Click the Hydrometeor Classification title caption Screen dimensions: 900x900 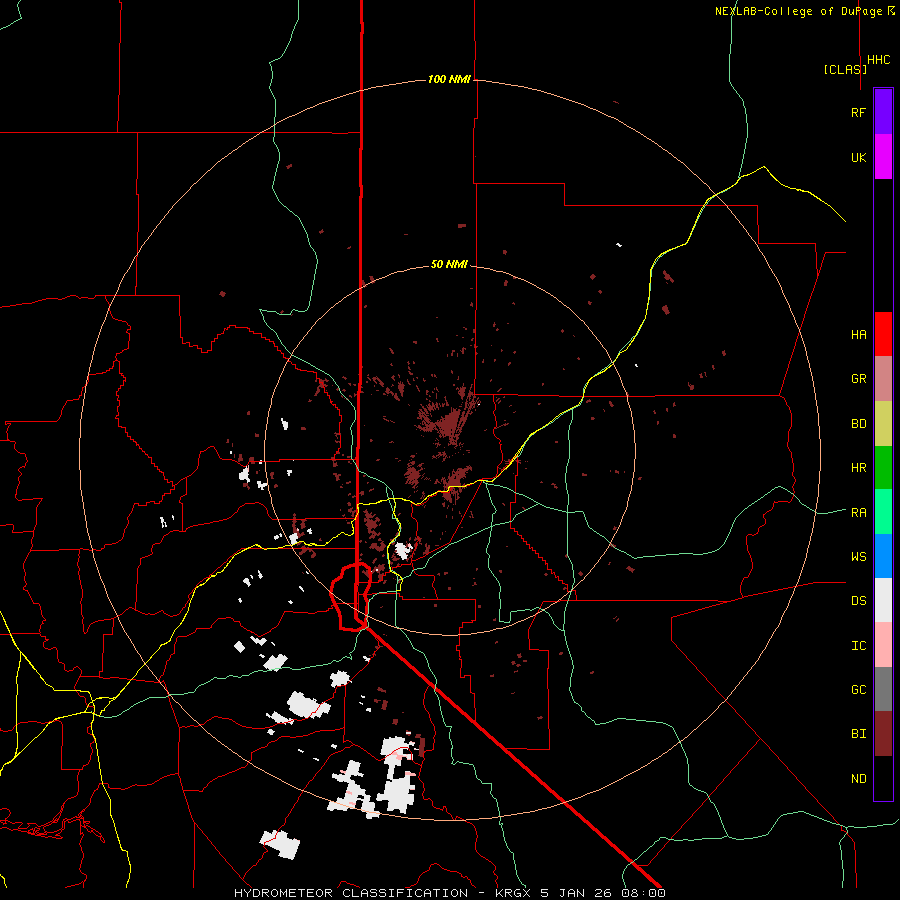point(351,893)
